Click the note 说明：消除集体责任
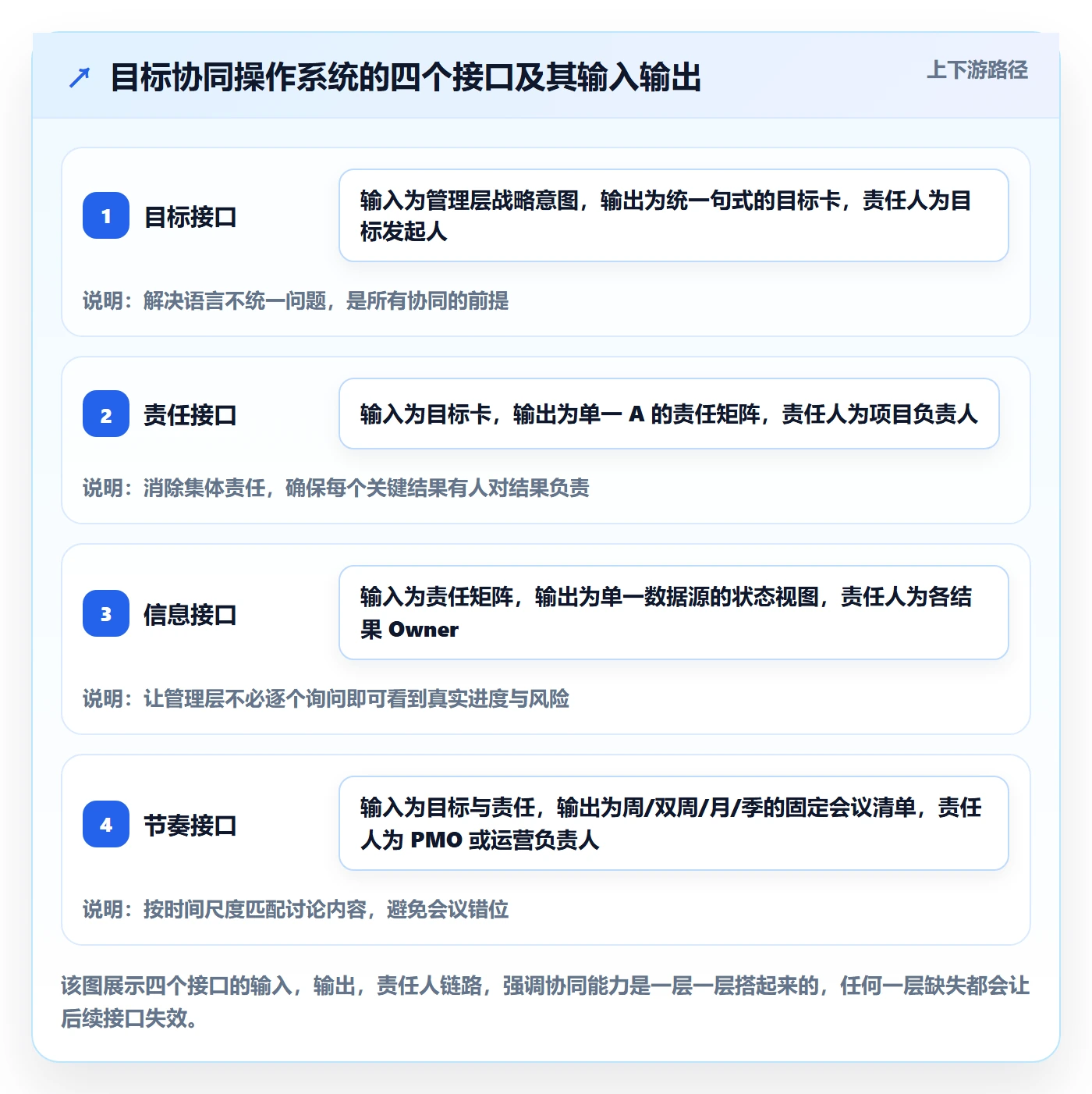The image size is (1092, 1094). point(336,488)
